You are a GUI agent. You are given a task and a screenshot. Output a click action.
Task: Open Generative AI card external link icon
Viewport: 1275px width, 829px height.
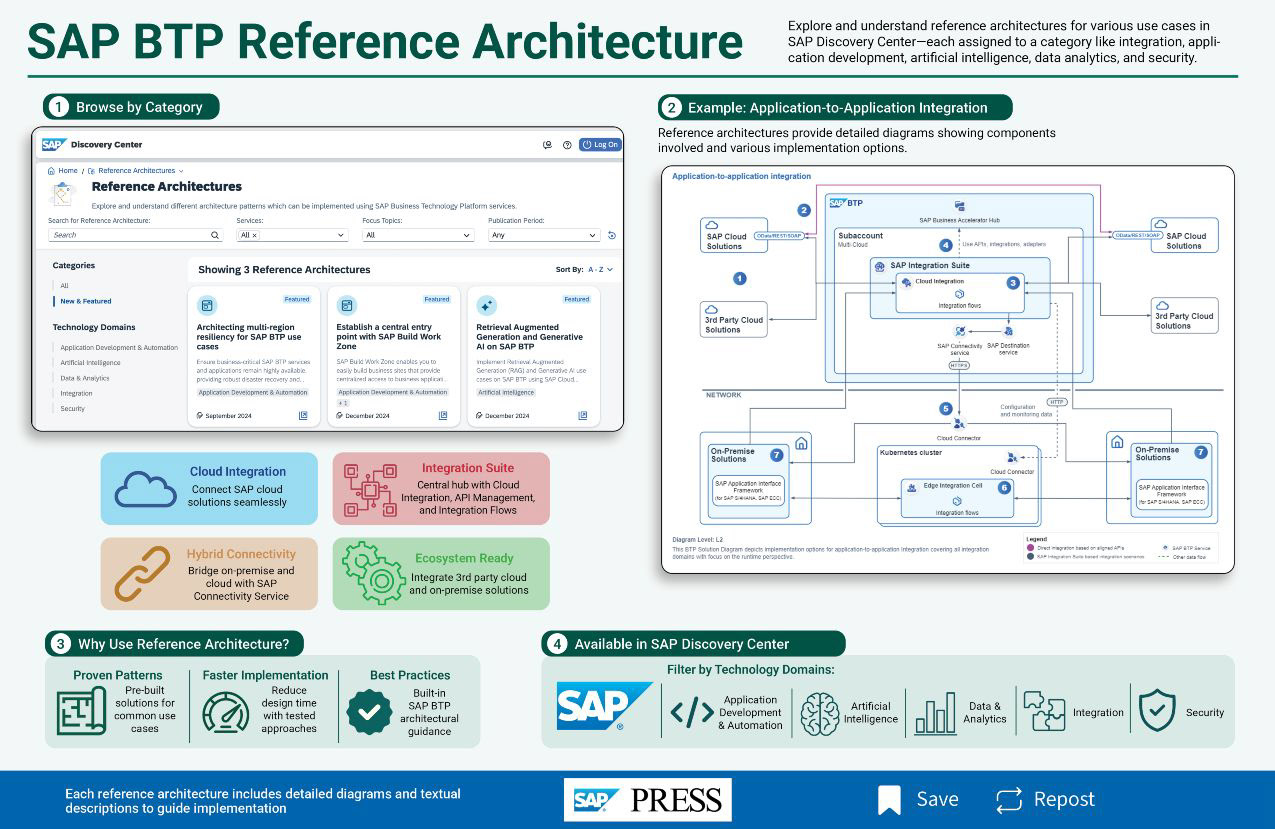[583, 415]
